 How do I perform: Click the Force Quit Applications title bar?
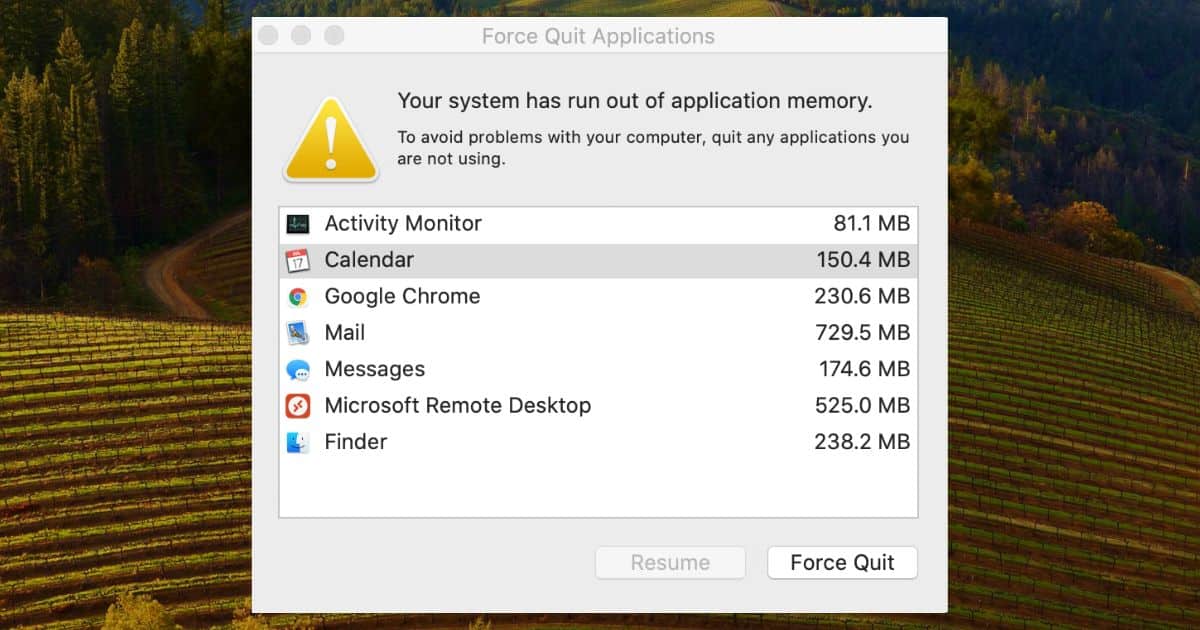(598, 37)
